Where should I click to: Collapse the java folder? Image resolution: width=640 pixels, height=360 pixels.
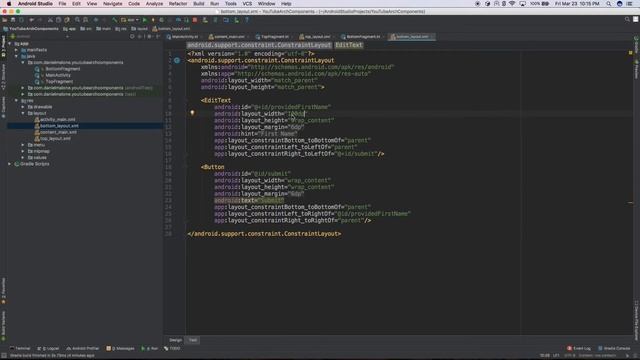pyautogui.click(x=16, y=56)
